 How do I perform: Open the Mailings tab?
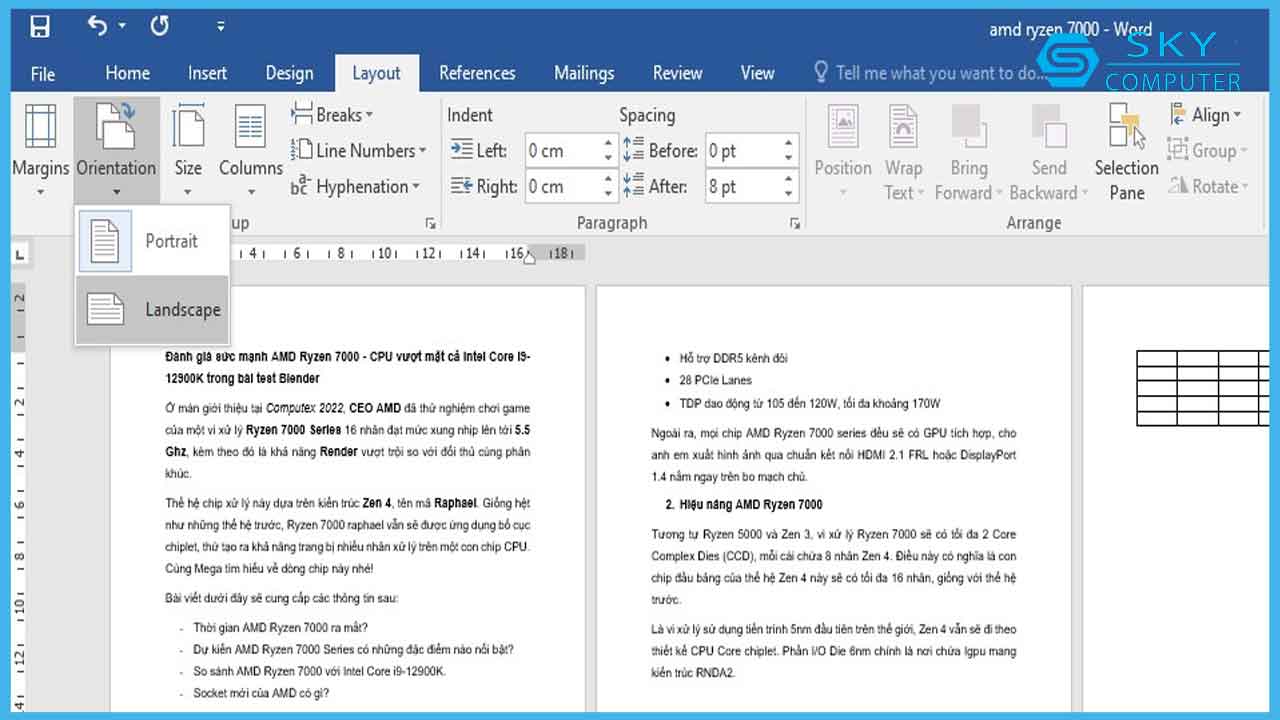[584, 73]
